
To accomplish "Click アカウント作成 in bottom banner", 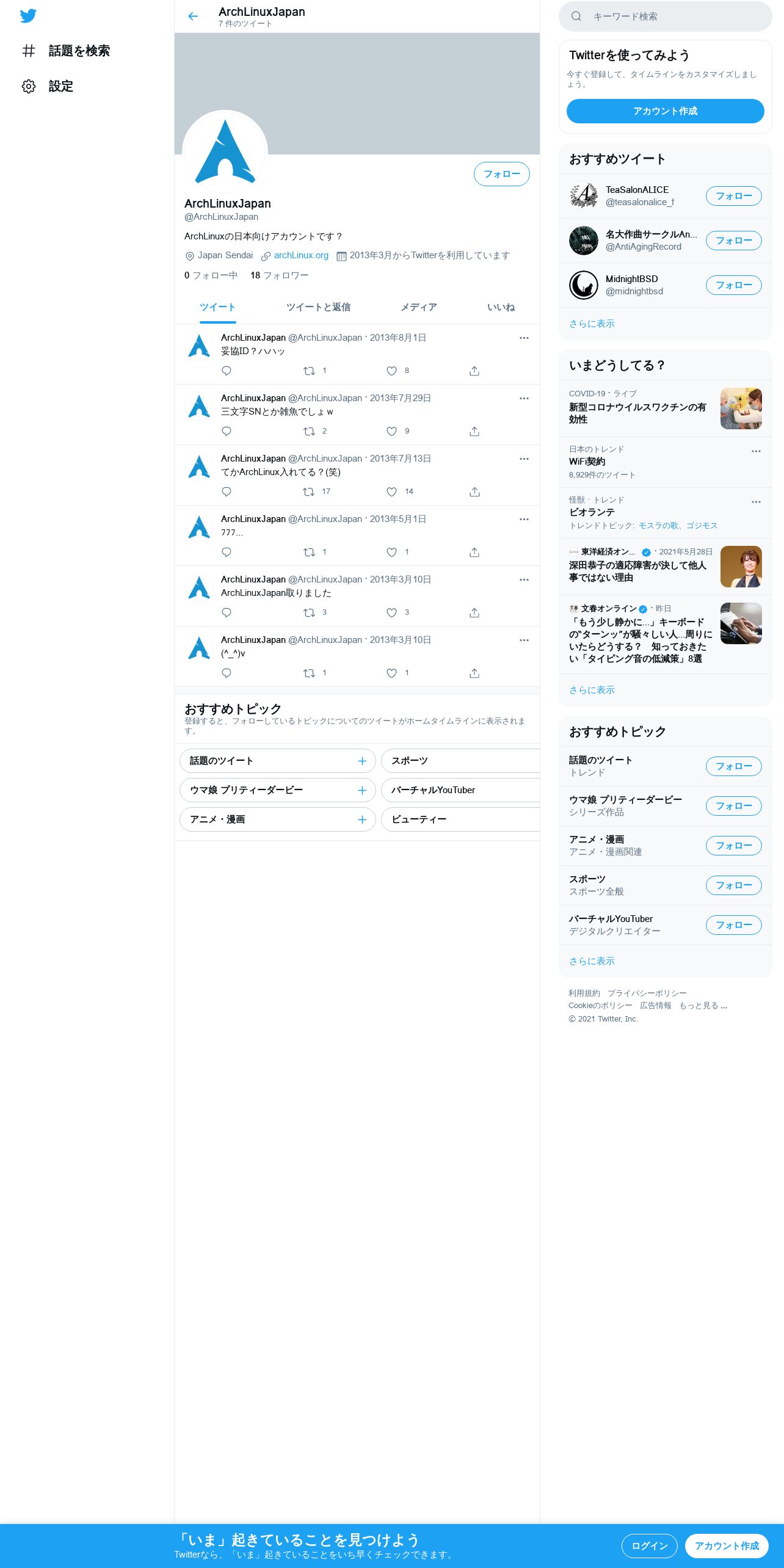I will tap(727, 1546).
